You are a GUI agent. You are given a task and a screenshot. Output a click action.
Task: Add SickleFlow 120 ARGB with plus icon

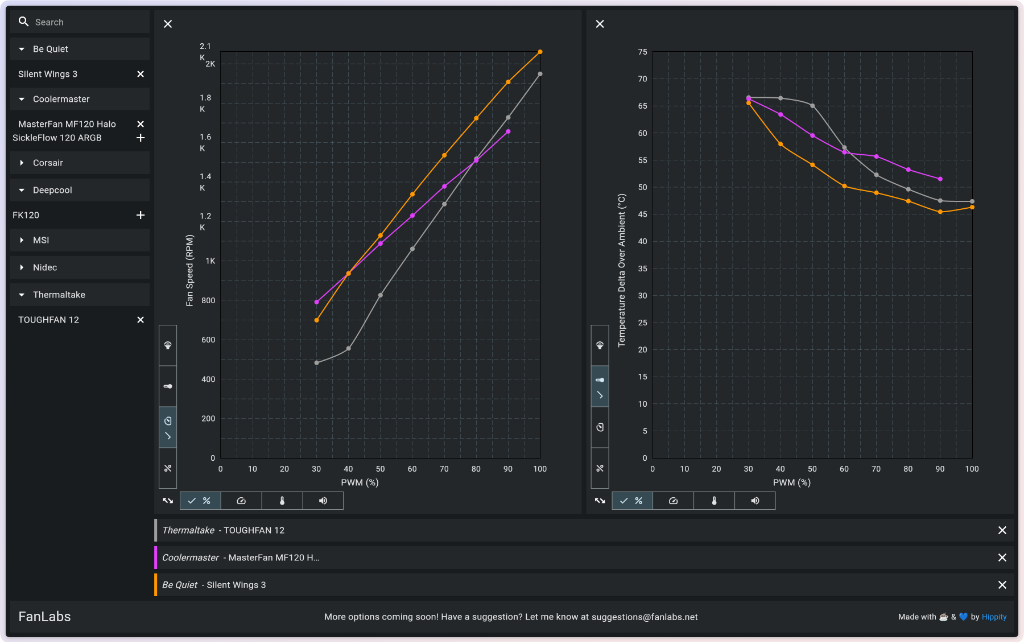point(140,138)
